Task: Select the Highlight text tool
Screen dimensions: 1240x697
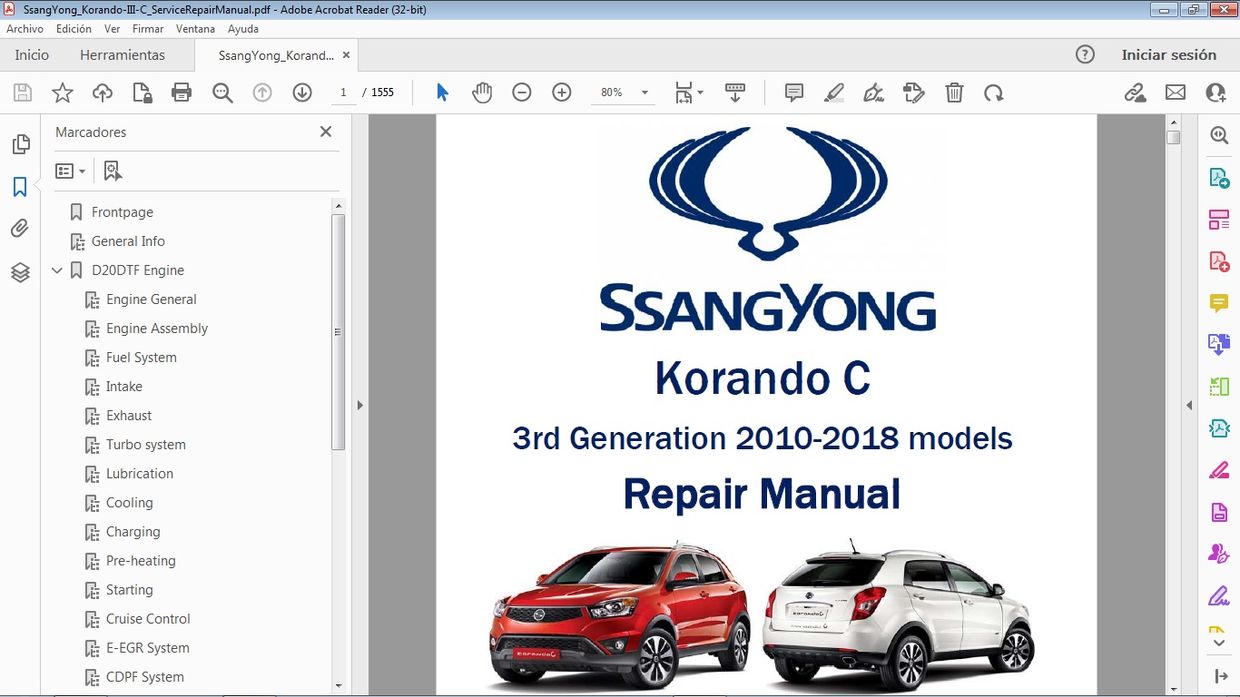Action: pos(833,92)
